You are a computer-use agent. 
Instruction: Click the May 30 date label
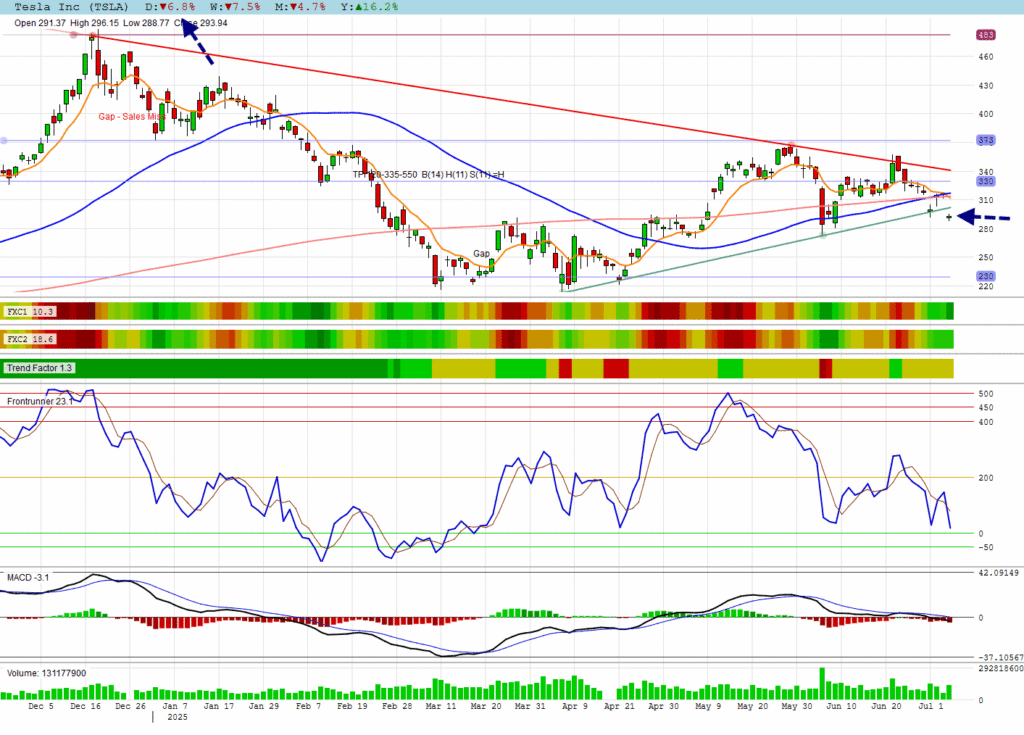[797, 706]
